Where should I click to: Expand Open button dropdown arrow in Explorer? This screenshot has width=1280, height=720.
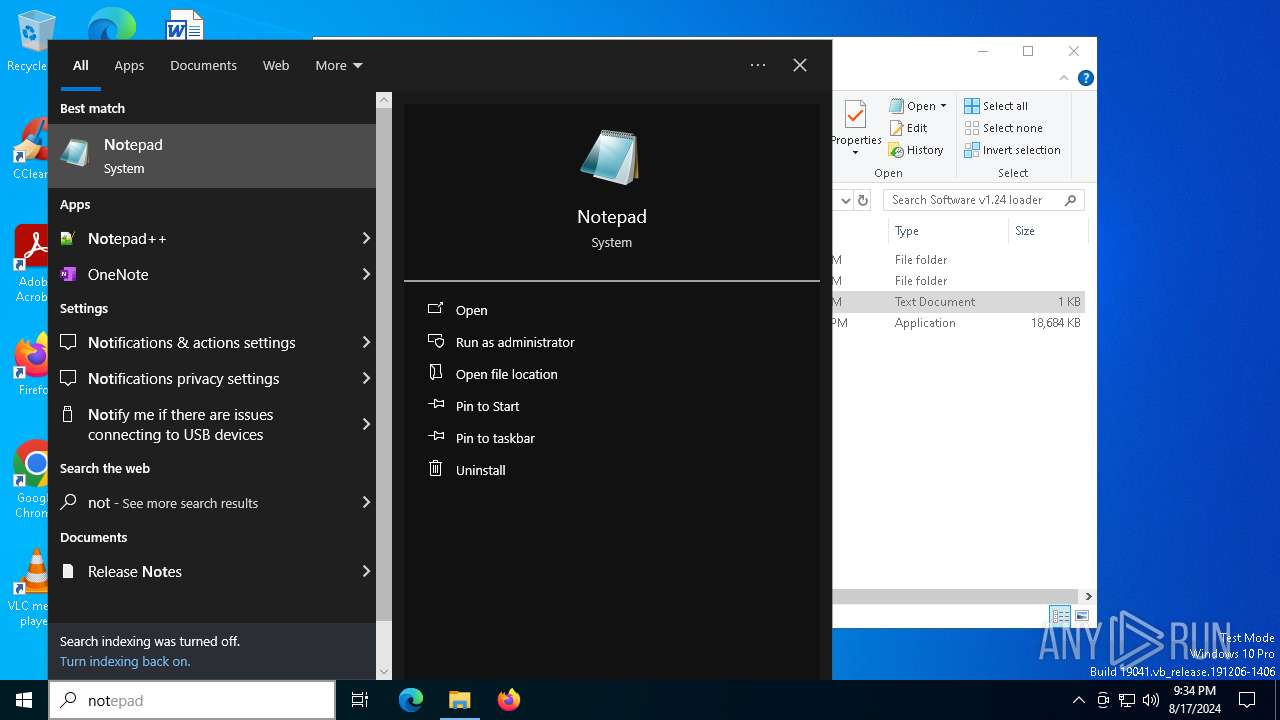[943, 105]
